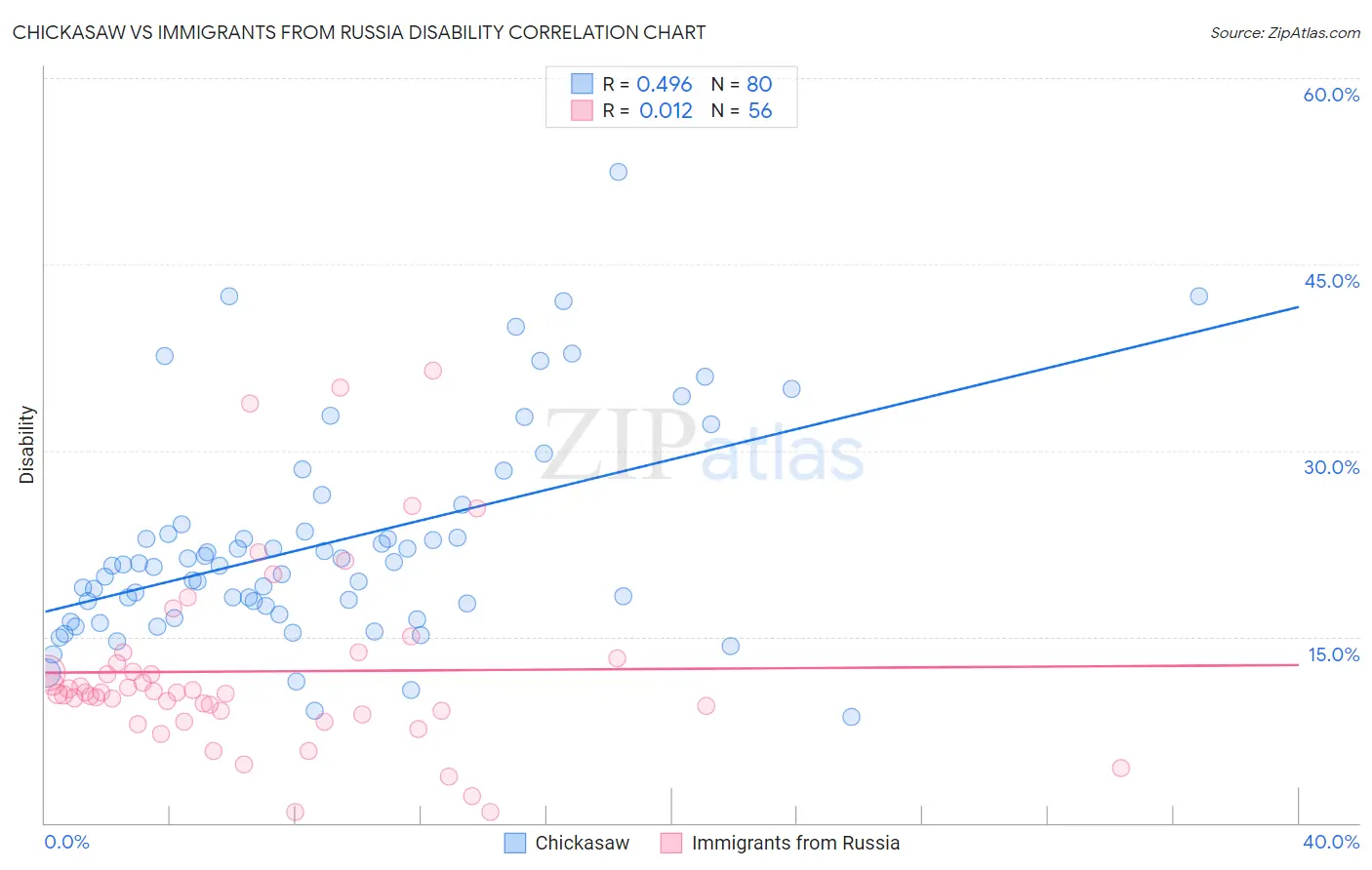Click the far-right blue point near 45% line
Image resolution: width=1372 pixels, height=870 pixels.
point(1198,297)
